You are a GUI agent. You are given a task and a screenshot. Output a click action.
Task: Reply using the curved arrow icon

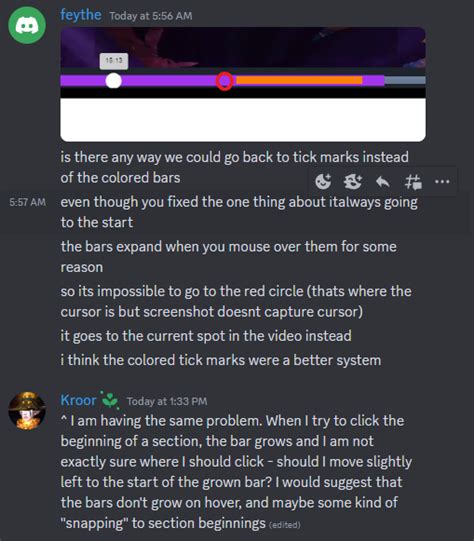pos(383,181)
